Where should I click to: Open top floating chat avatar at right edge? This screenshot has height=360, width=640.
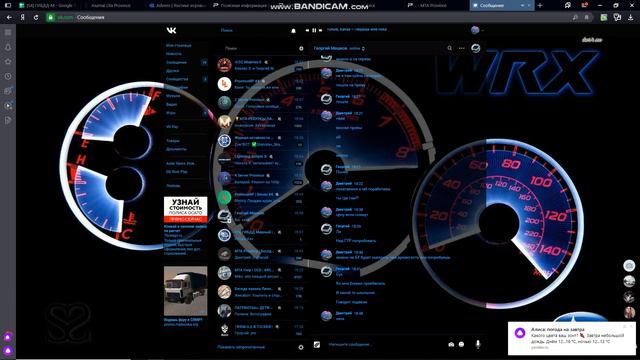[629, 266]
